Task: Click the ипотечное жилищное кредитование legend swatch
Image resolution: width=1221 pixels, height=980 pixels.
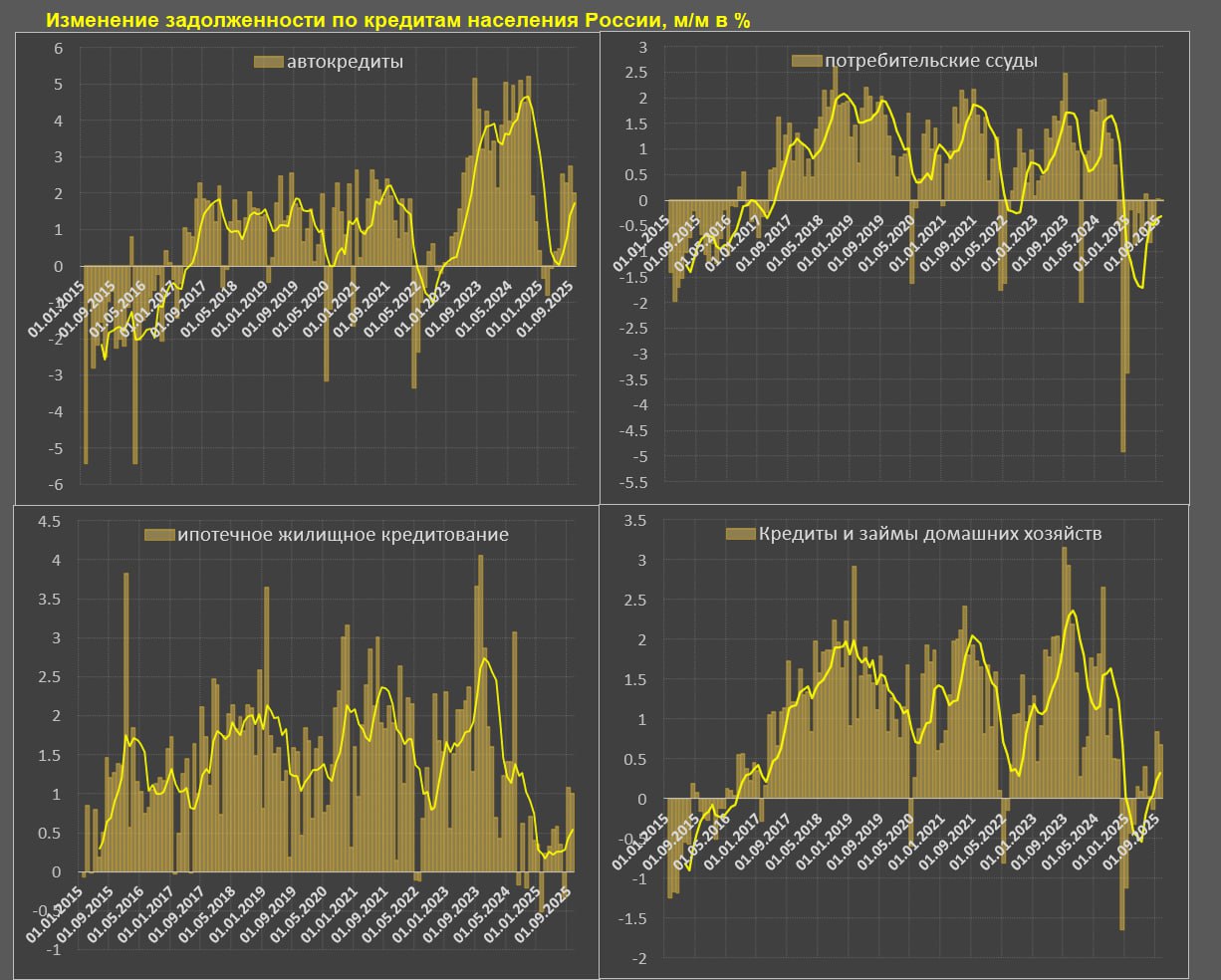Action: point(158,535)
